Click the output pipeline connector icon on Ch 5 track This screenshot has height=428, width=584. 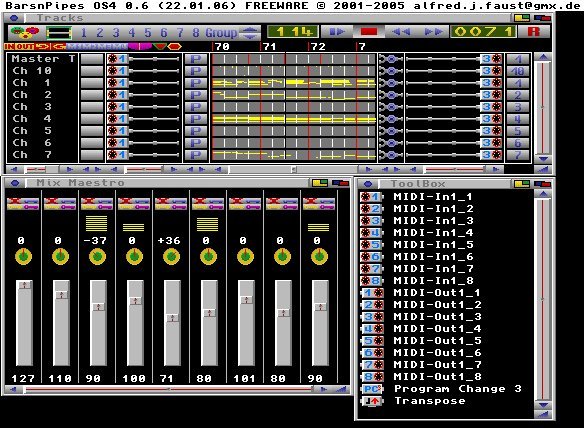390,131
